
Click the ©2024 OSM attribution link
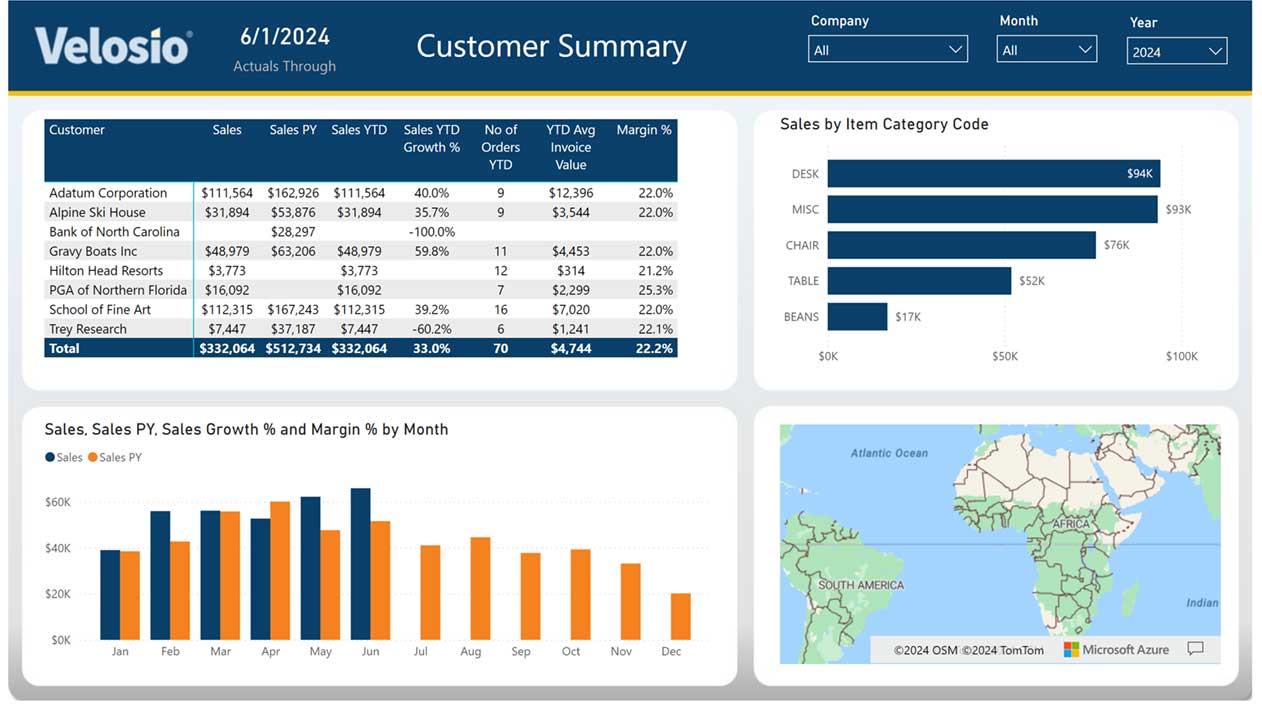pos(925,650)
